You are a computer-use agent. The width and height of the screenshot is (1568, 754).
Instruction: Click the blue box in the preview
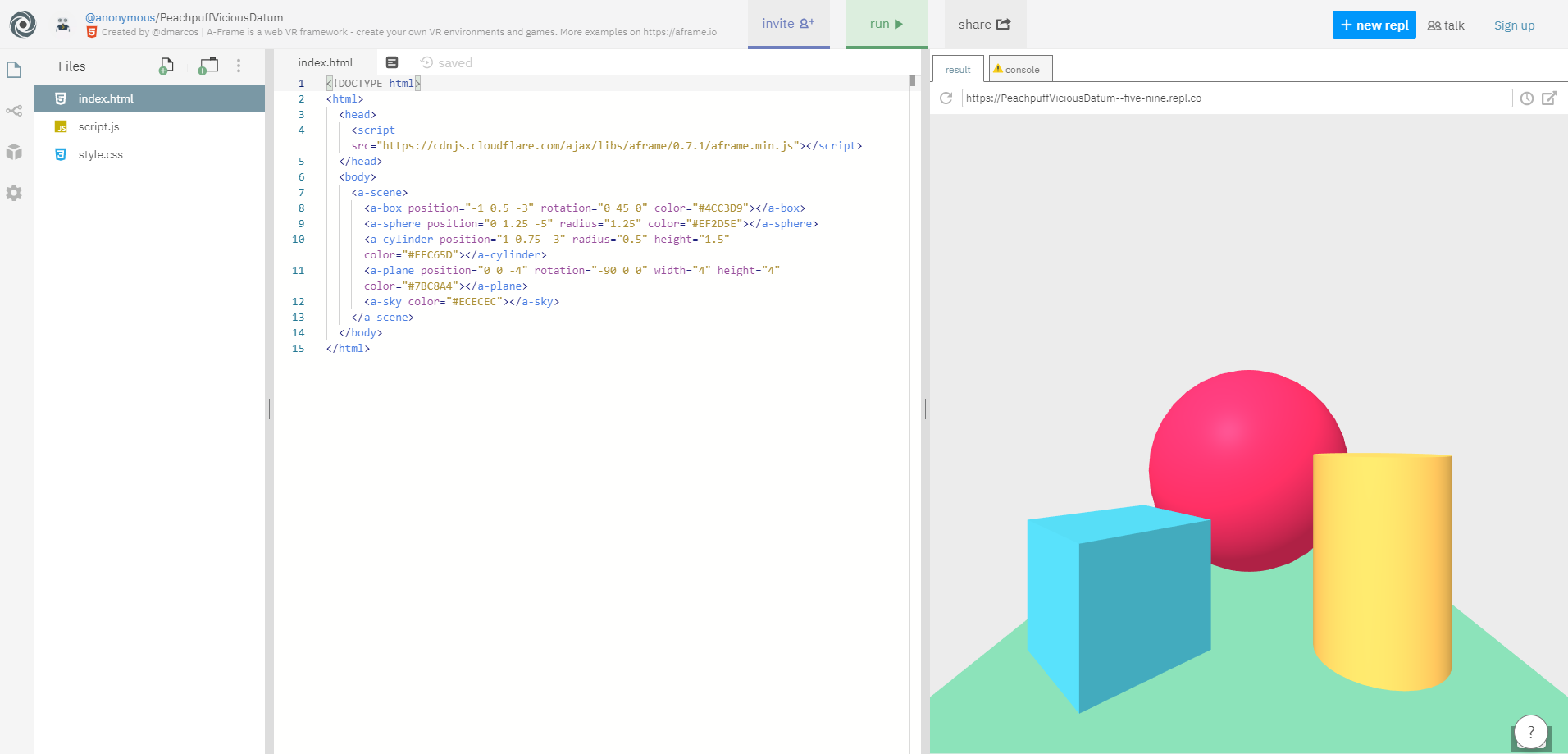pos(1119,609)
